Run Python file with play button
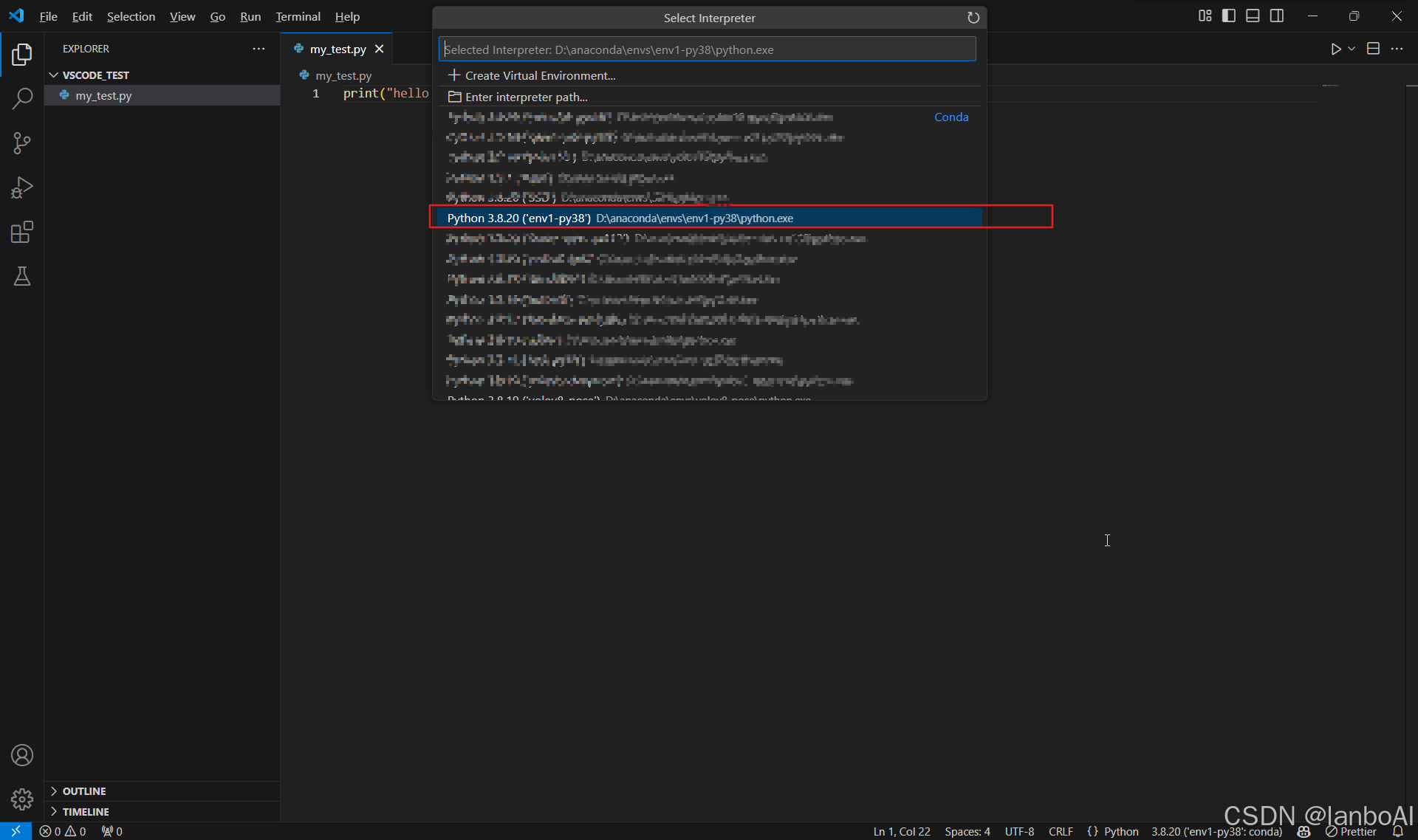Viewport: 1418px width, 840px height. point(1335,49)
